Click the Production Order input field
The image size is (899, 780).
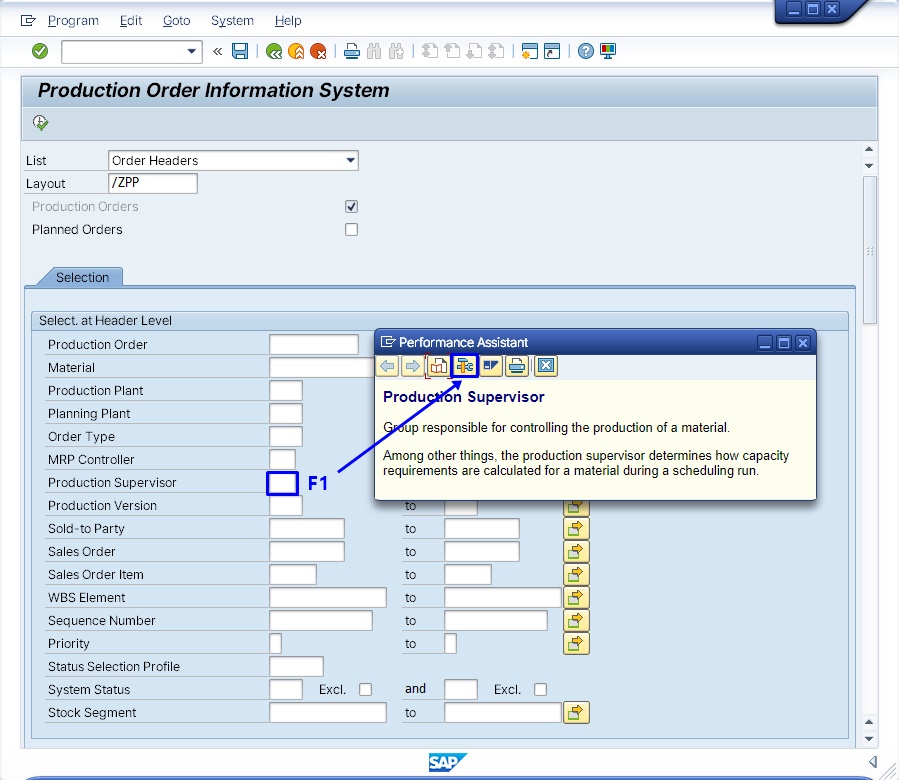point(314,345)
